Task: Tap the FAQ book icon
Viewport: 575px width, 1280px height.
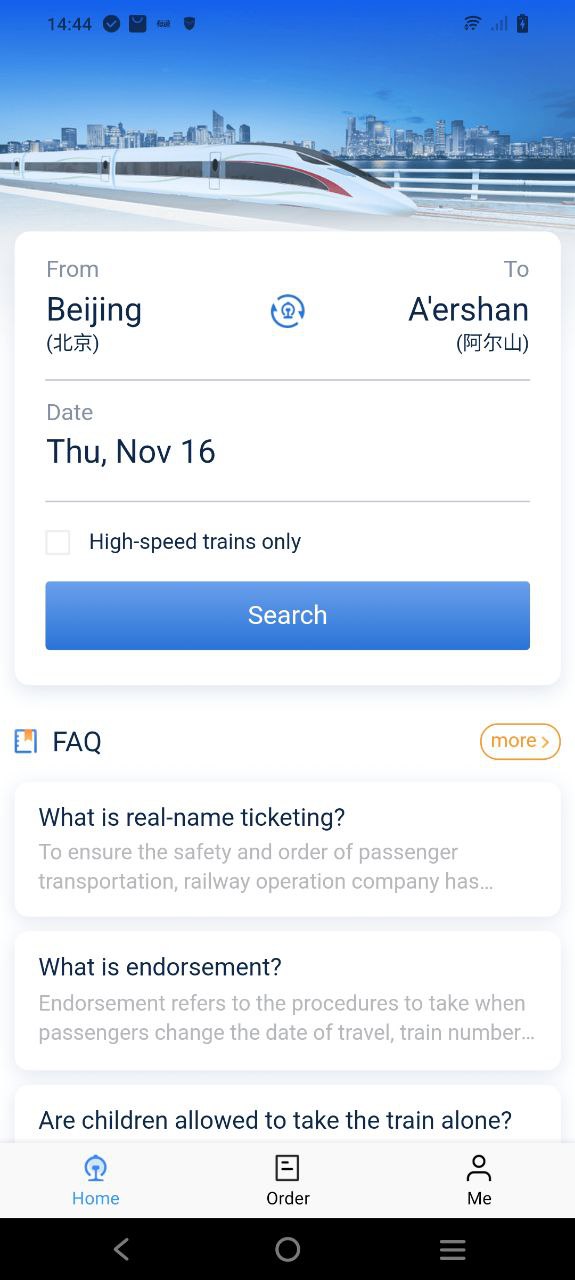Action: [26, 741]
